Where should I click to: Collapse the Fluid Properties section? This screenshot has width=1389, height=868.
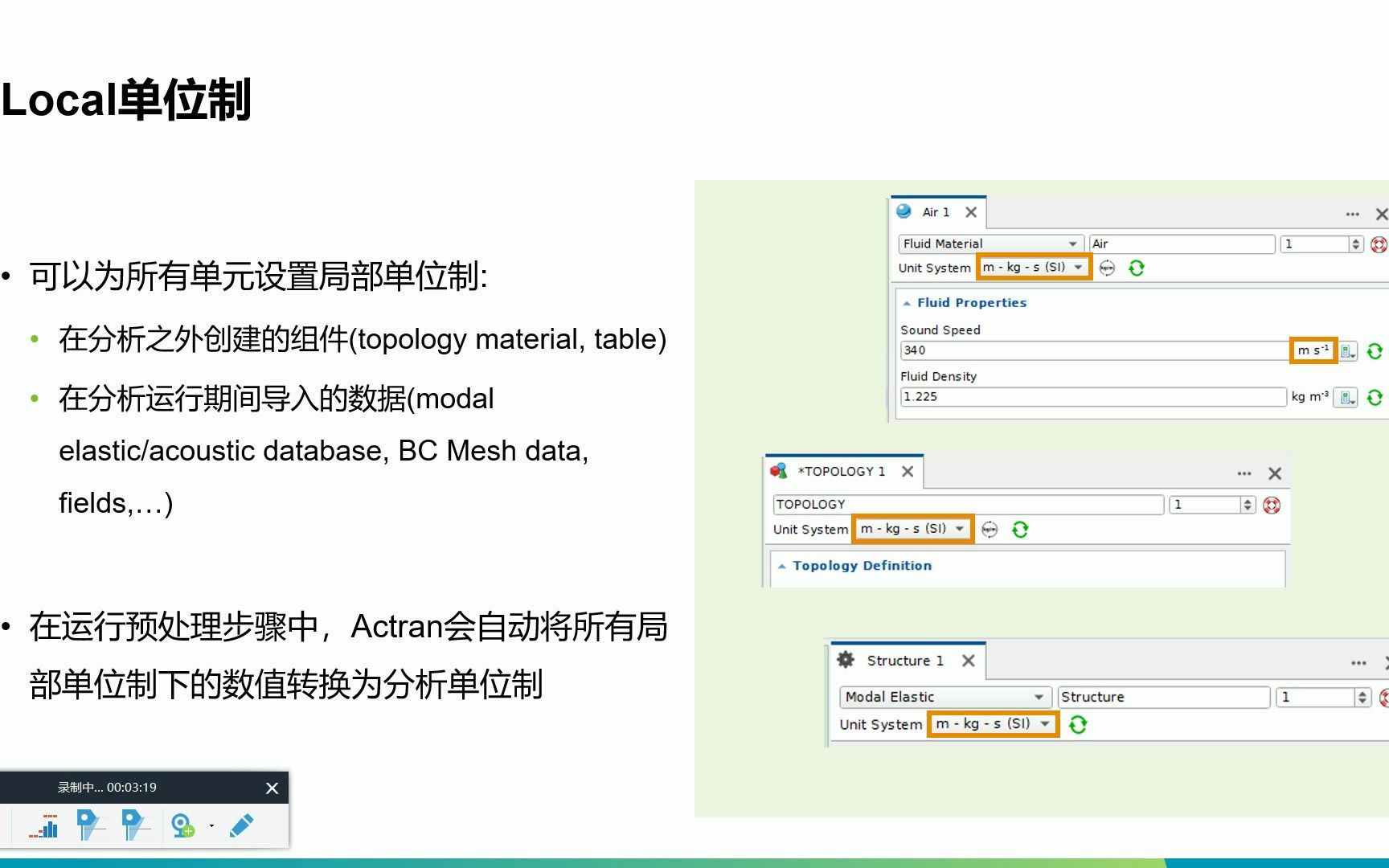(907, 303)
